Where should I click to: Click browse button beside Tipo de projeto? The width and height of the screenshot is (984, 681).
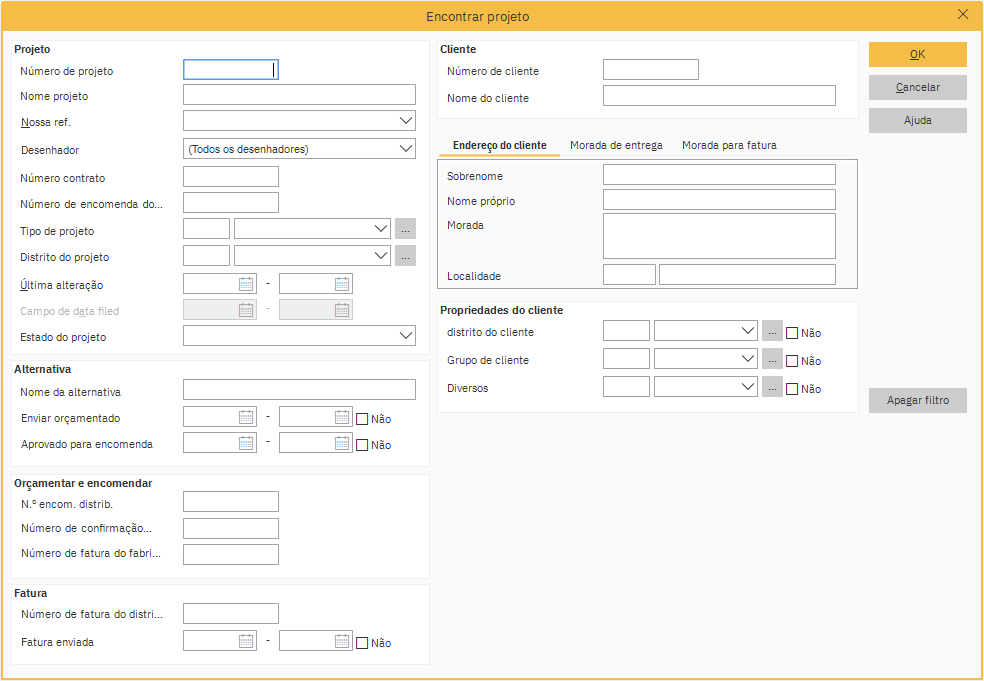[405, 229]
